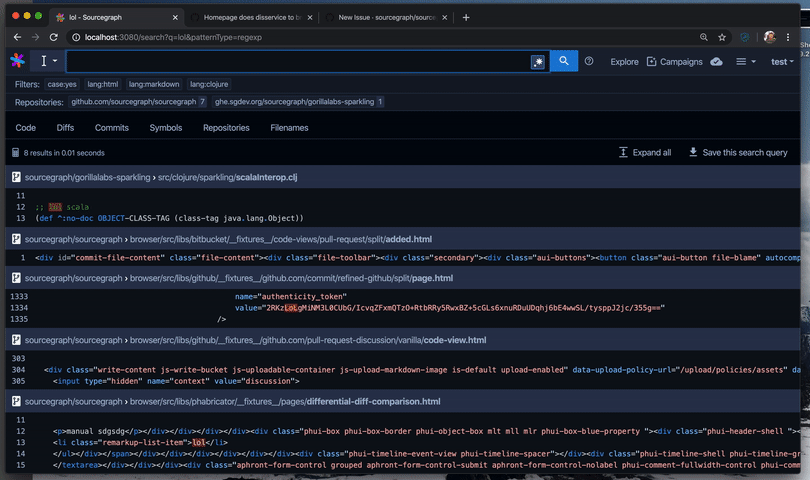Switch to the Repositories tab
This screenshot has height=480, width=810.
(226, 128)
